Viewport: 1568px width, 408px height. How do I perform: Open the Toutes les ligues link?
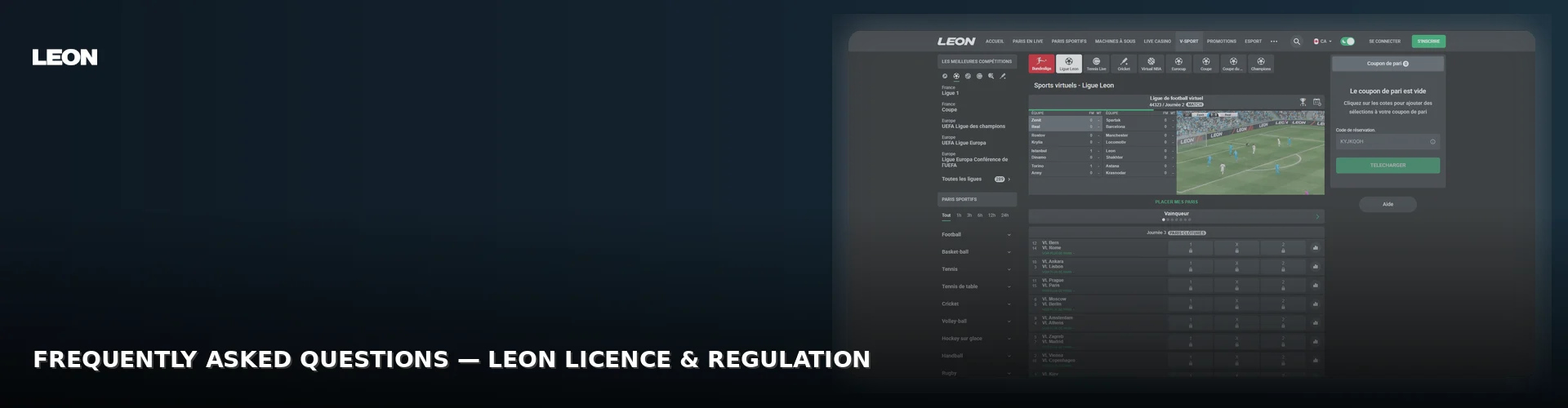point(976,180)
